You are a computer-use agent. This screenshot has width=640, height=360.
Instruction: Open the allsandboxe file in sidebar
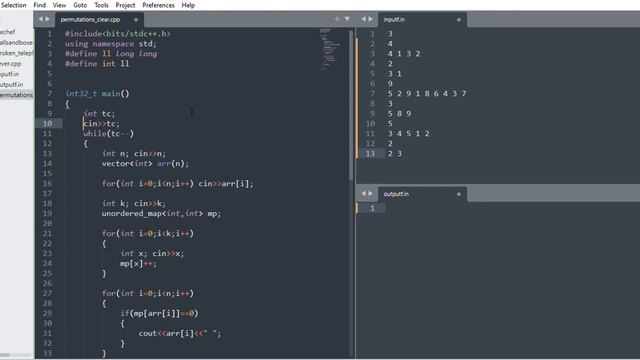click(x=16, y=42)
